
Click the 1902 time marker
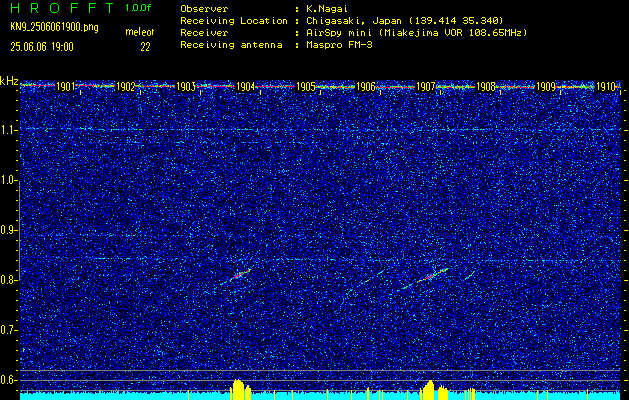pyautogui.click(x=125, y=87)
